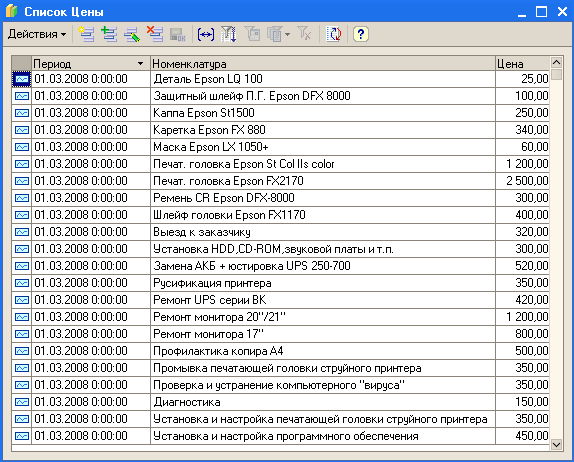Select Защитный шлейф П.Г. Epson DFX 8000

coord(323,96)
